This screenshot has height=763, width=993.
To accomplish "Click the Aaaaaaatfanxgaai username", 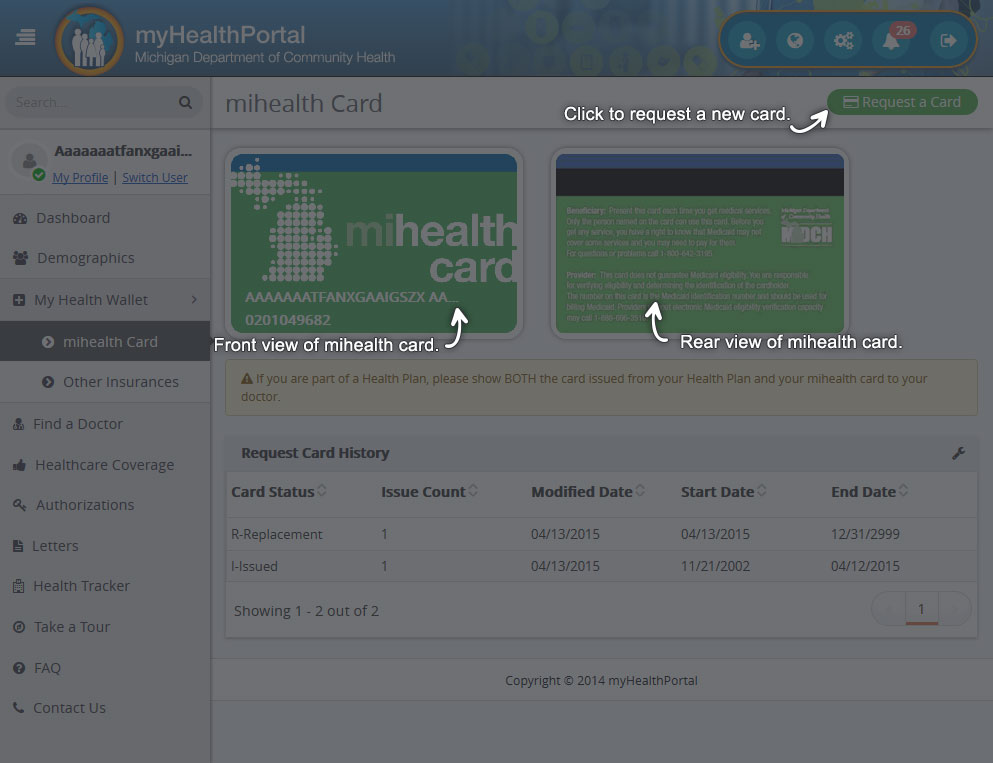I will (x=123, y=151).
